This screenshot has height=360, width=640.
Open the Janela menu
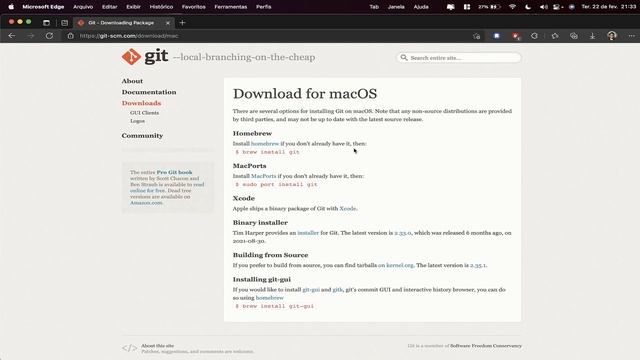396,7
